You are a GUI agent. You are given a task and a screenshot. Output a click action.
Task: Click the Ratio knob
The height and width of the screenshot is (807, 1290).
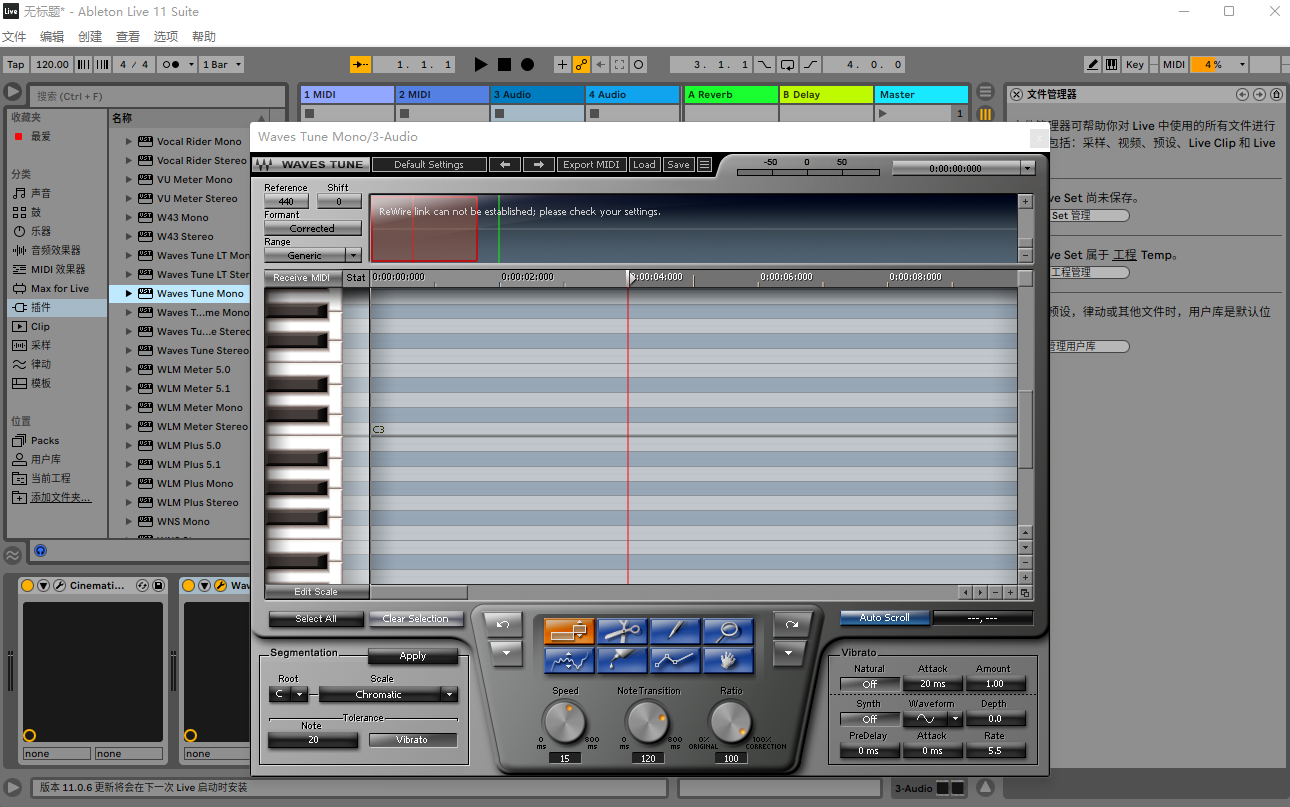tap(731, 721)
